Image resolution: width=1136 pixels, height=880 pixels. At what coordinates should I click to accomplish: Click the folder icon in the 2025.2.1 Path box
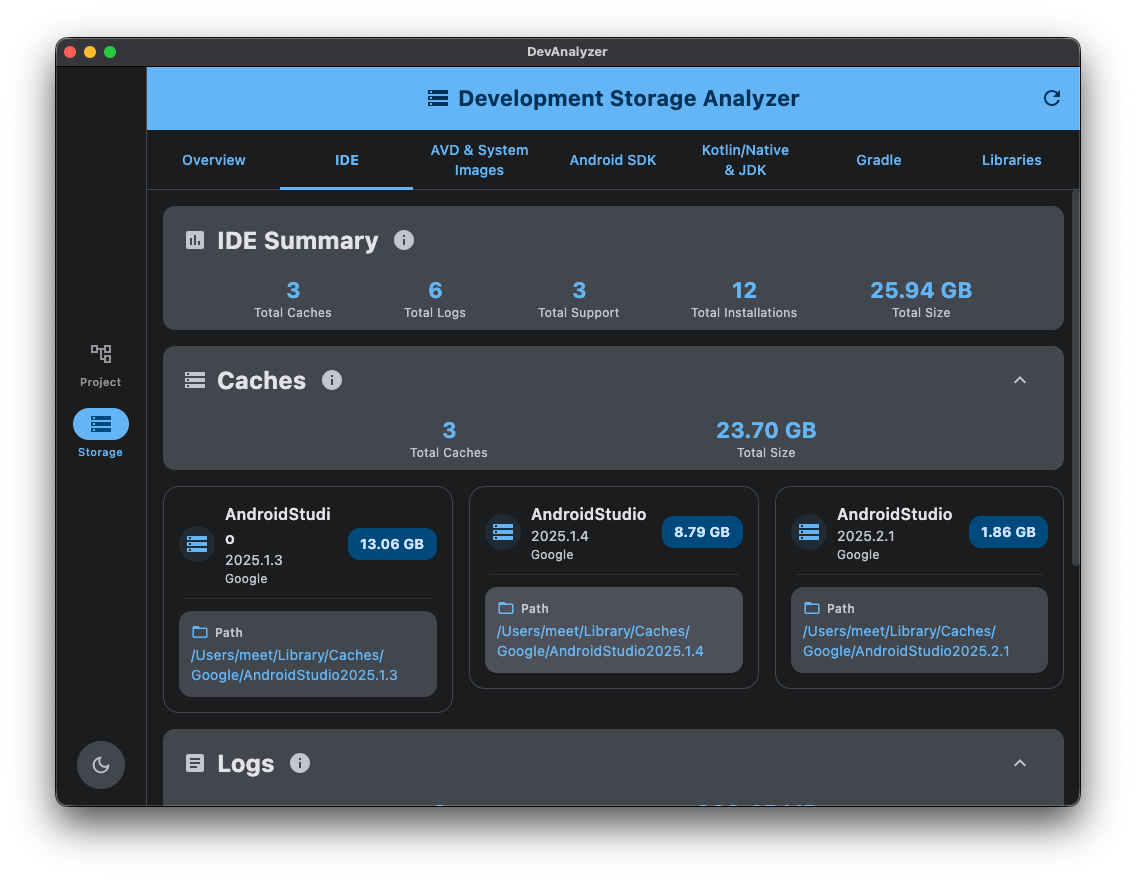811,608
